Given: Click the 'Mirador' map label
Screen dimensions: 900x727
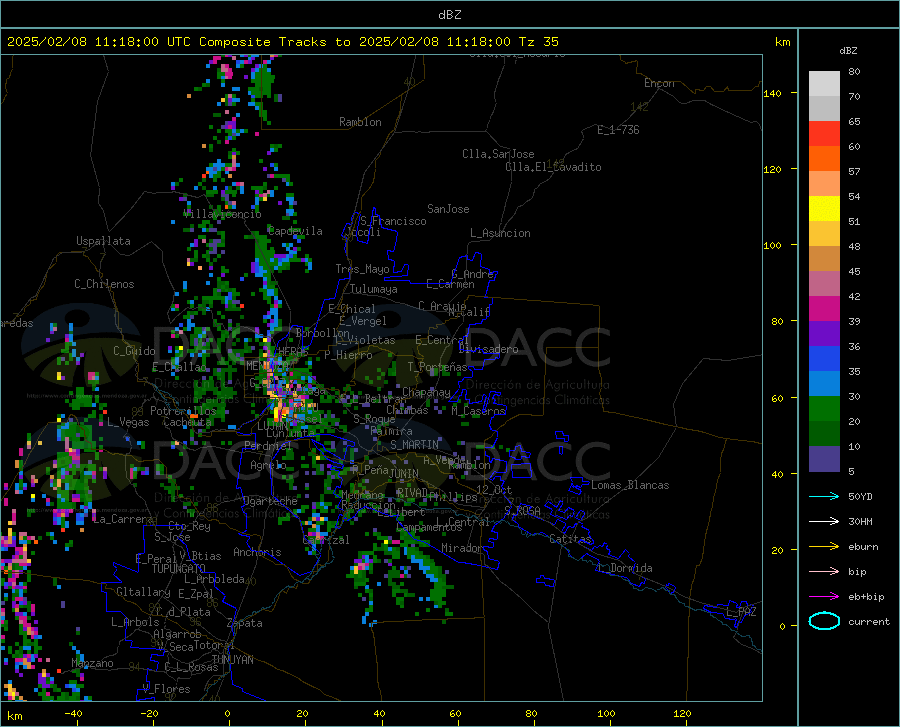Looking at the screenshot, I should pyautogui.click(x=462, y=548).
